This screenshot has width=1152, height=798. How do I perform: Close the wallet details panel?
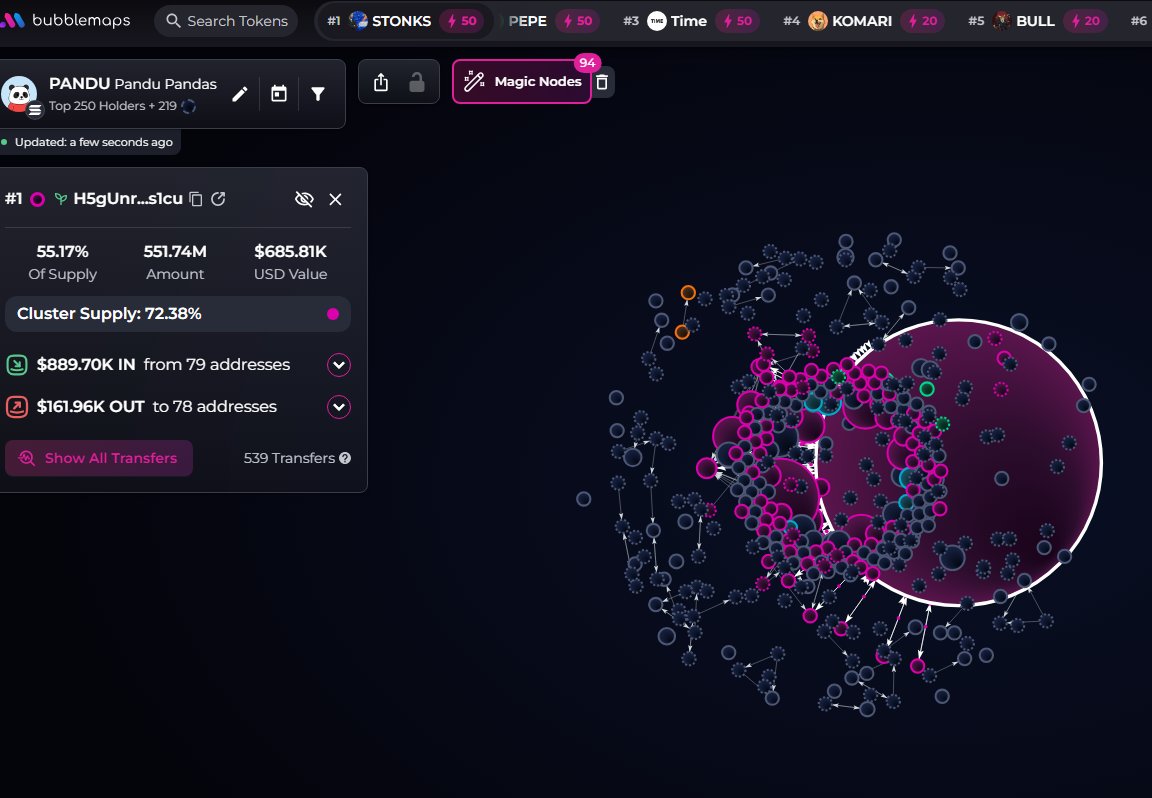(336, 199)
